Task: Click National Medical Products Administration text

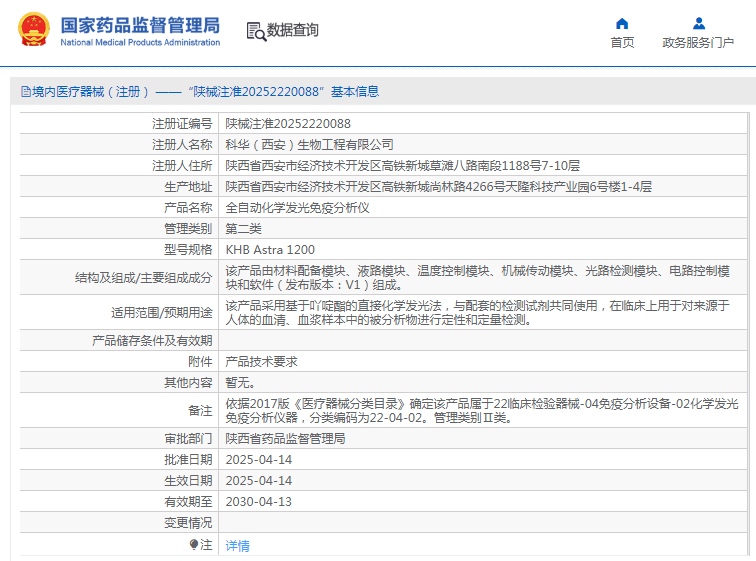Action: point(140,42)
